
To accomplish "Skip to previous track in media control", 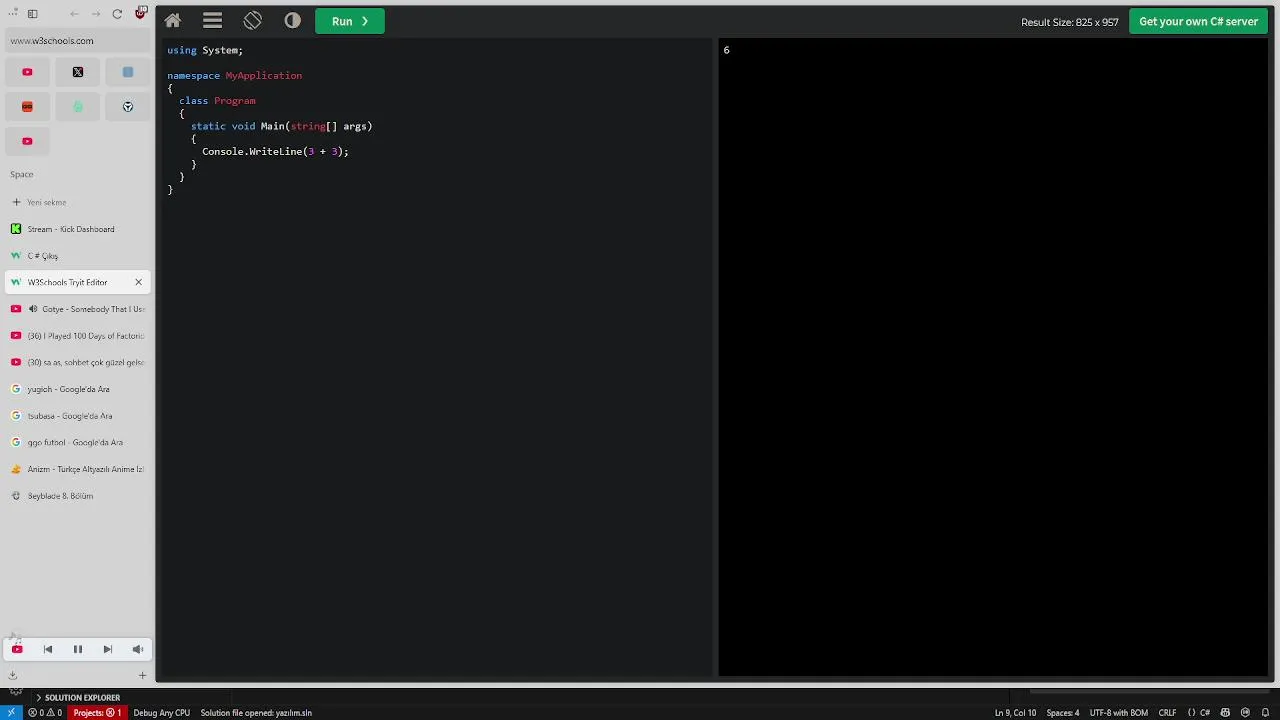I will point(47,649).
